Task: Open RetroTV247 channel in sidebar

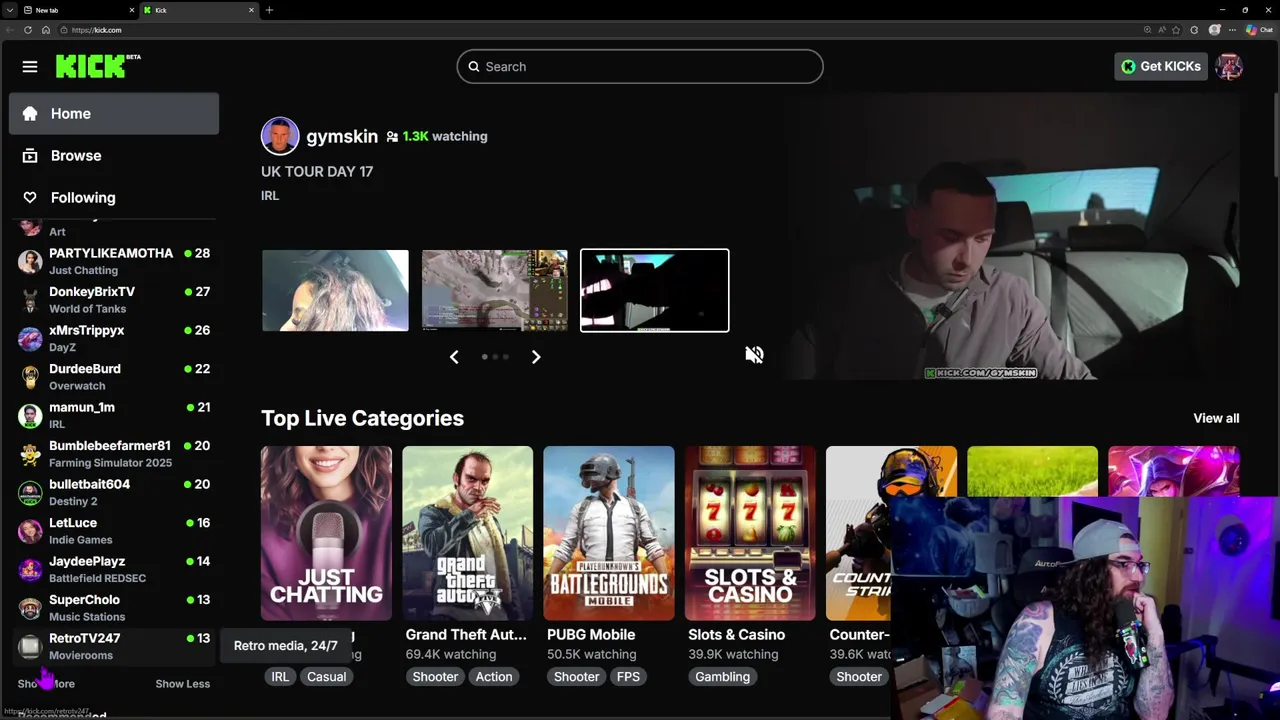Action: [x=114, y=646]
